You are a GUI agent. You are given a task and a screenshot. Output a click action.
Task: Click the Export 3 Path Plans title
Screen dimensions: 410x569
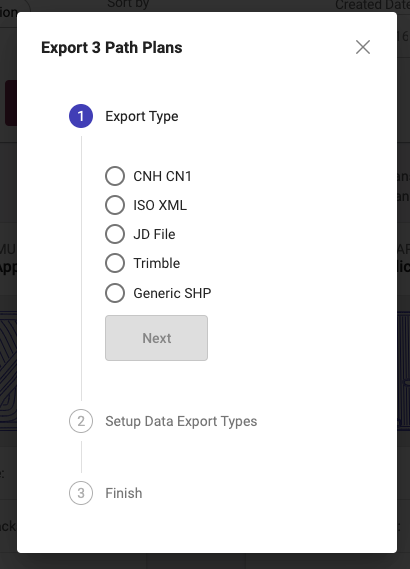coord(112,48)
